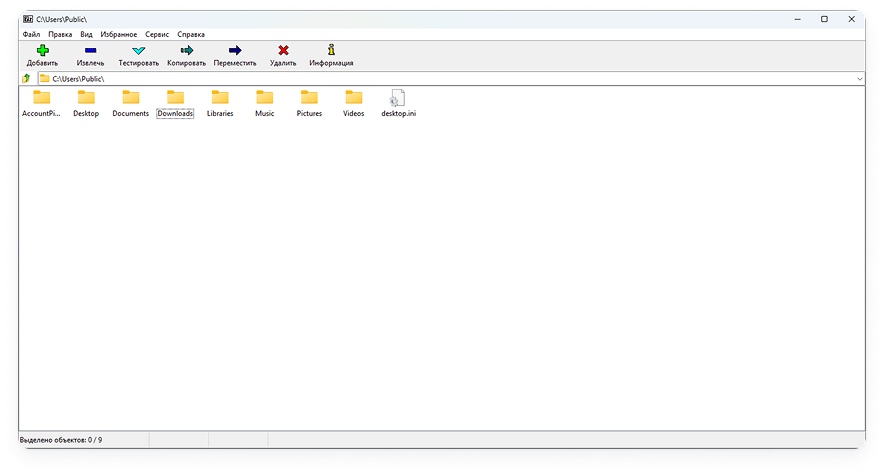
Task: Select the Documents folder icon
Action: click(x=130, y=97)
